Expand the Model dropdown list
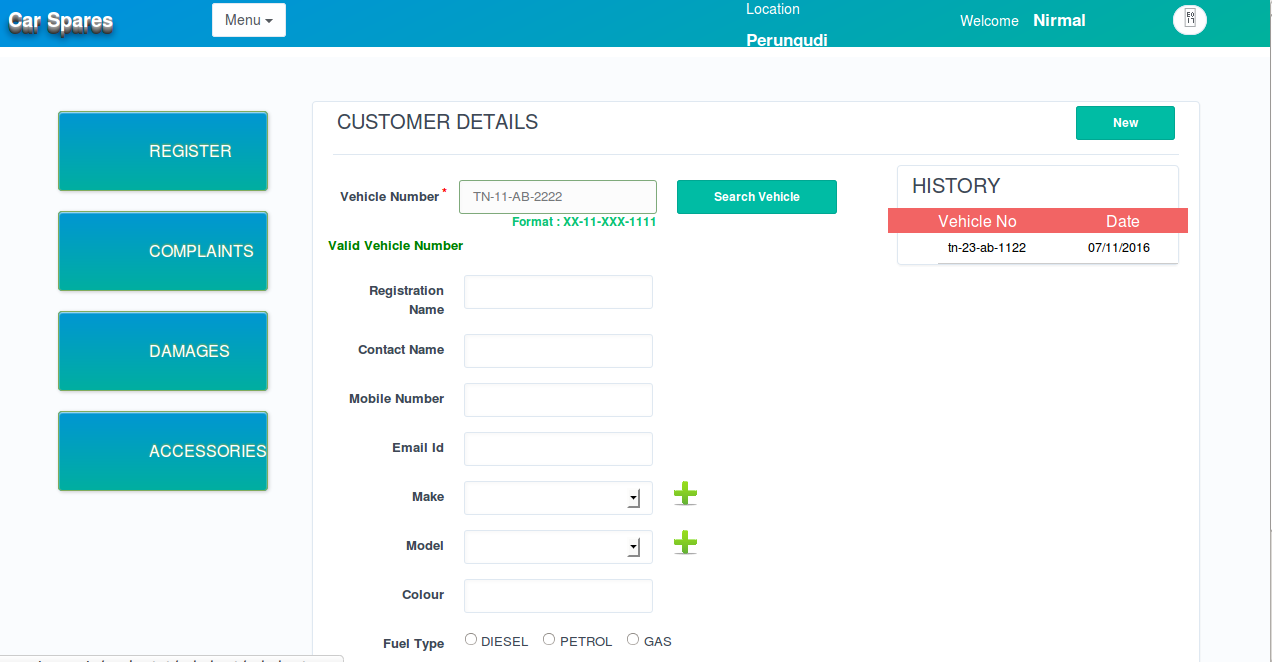The image size is (1272, 662). pyautogui.click(x=558, y=547)
